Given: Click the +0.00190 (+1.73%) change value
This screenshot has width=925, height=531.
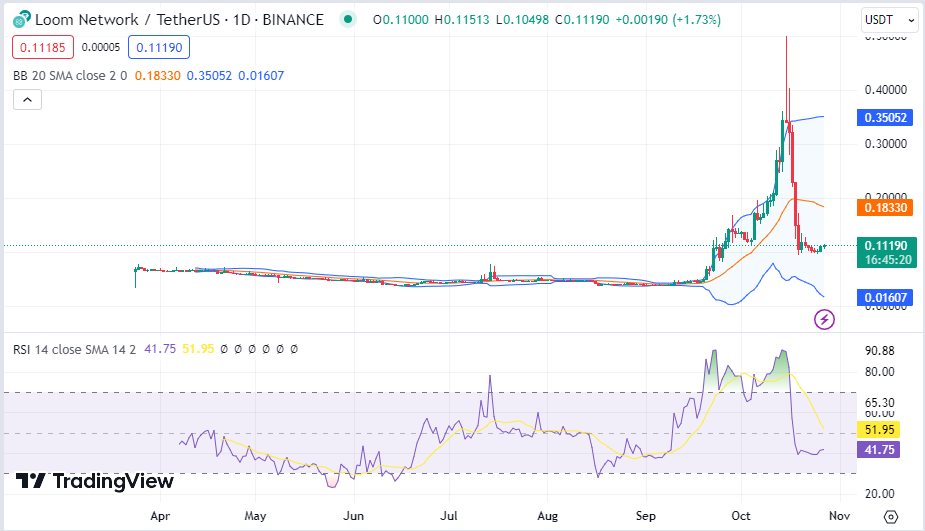Looking at the screenshot, I should pyautogui.click(x=668, y=19).
